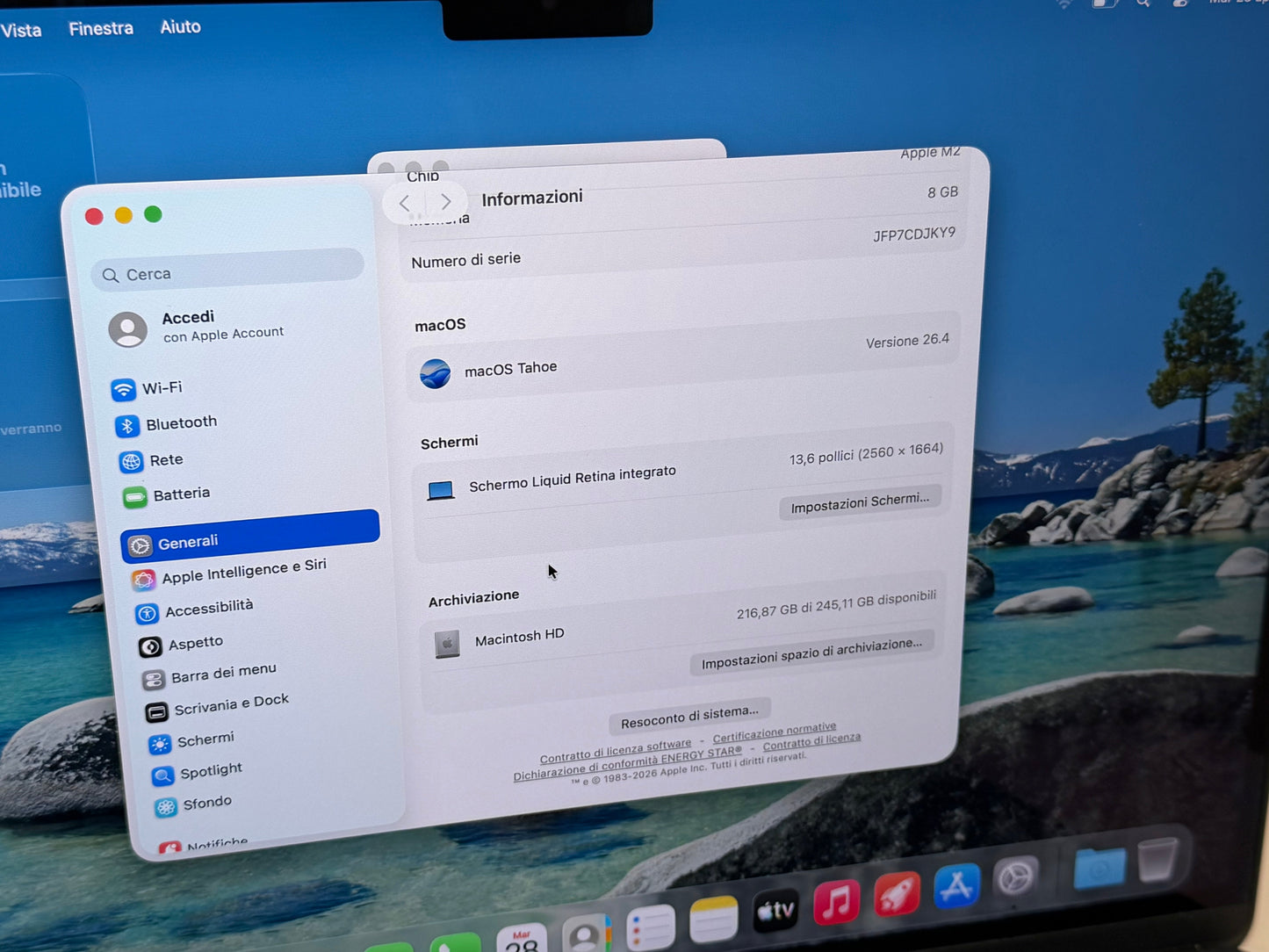The image size is (1269, 952).
Task: Click the Informazioni title
Action: [532, 198]
